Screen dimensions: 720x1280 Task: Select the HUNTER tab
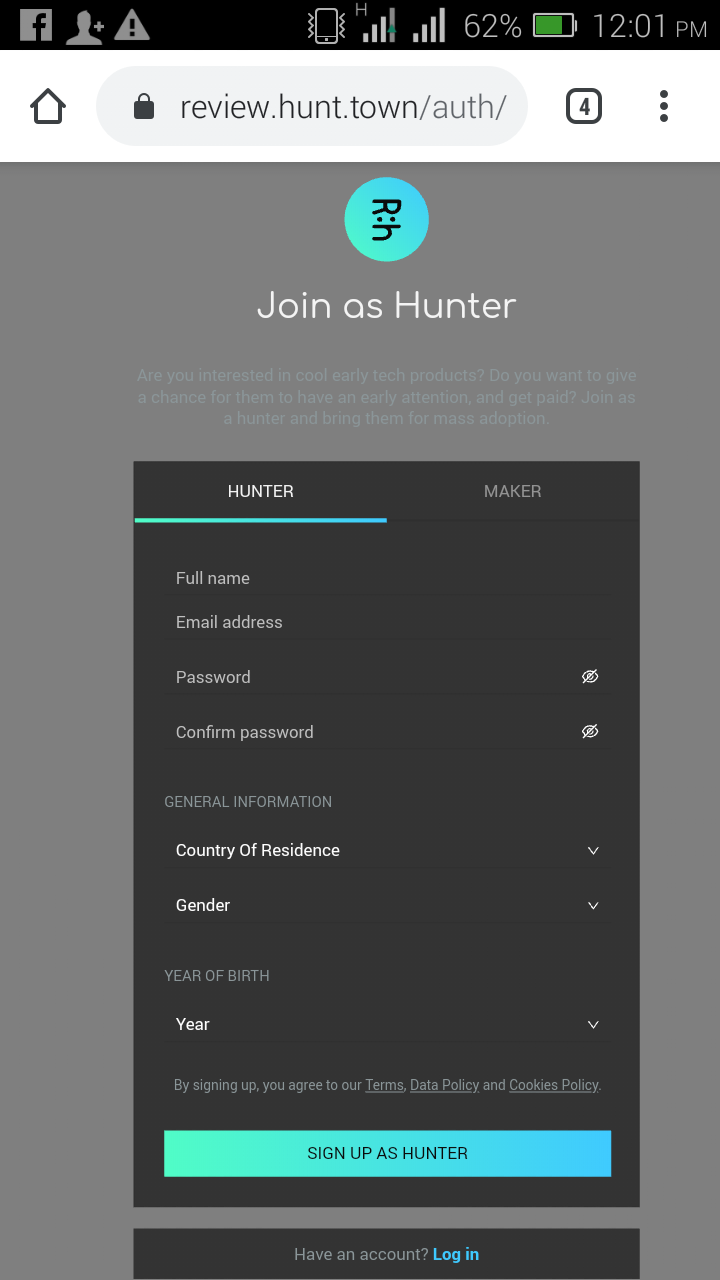pyautogui.click(x=260, y=491)
